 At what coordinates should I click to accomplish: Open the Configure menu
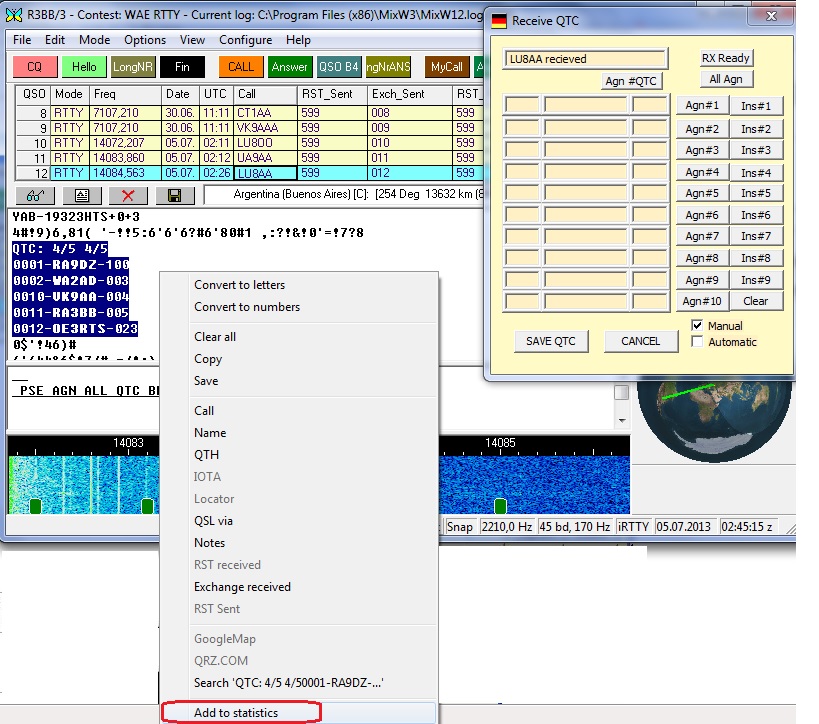click(245, 40)
